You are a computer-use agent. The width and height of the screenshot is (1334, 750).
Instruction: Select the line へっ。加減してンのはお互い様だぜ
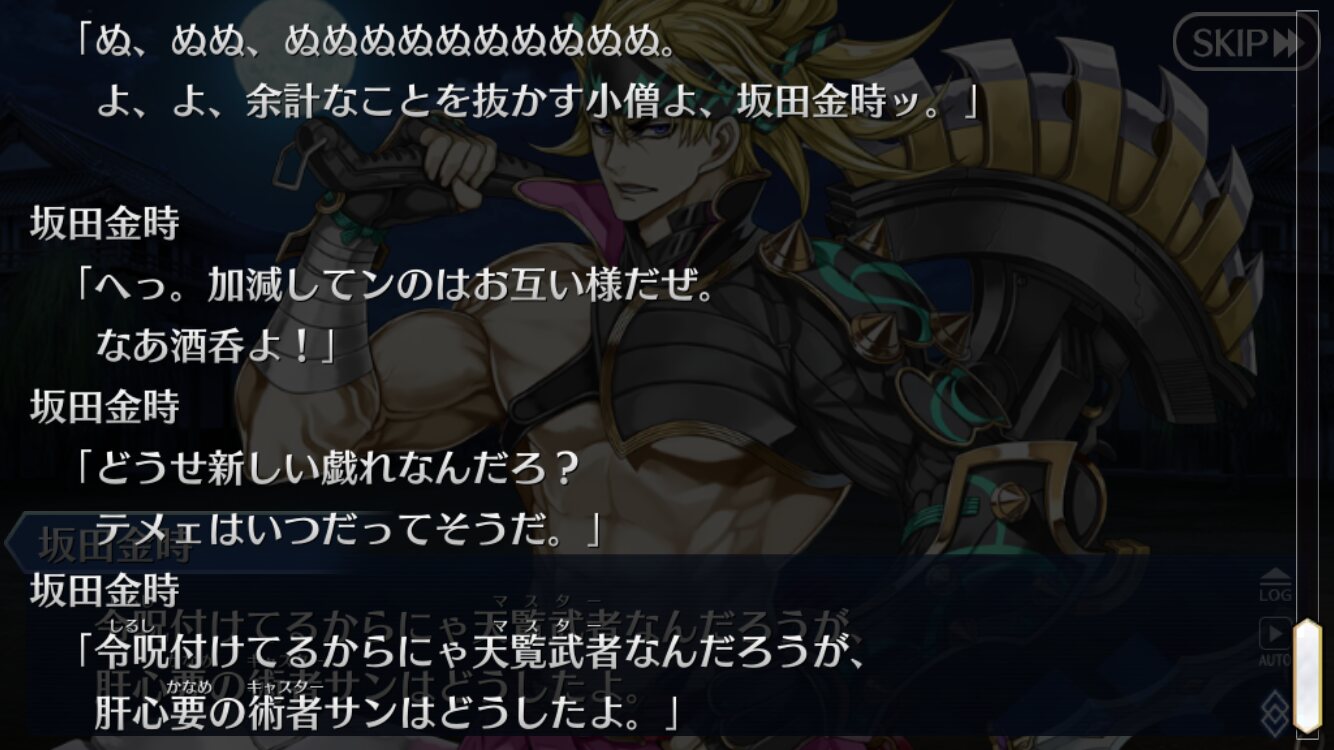click(396, 288)
